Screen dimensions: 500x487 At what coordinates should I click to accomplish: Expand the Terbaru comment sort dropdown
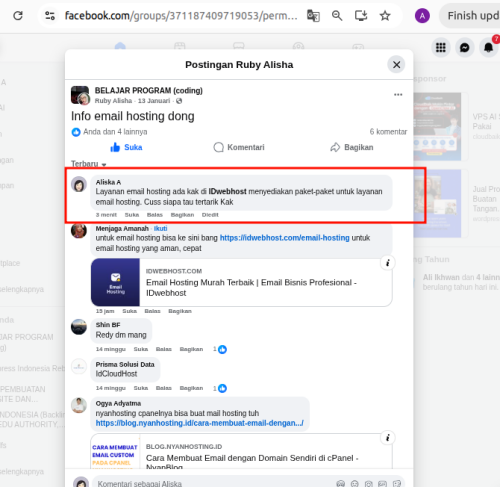click(x=88, y=164)
